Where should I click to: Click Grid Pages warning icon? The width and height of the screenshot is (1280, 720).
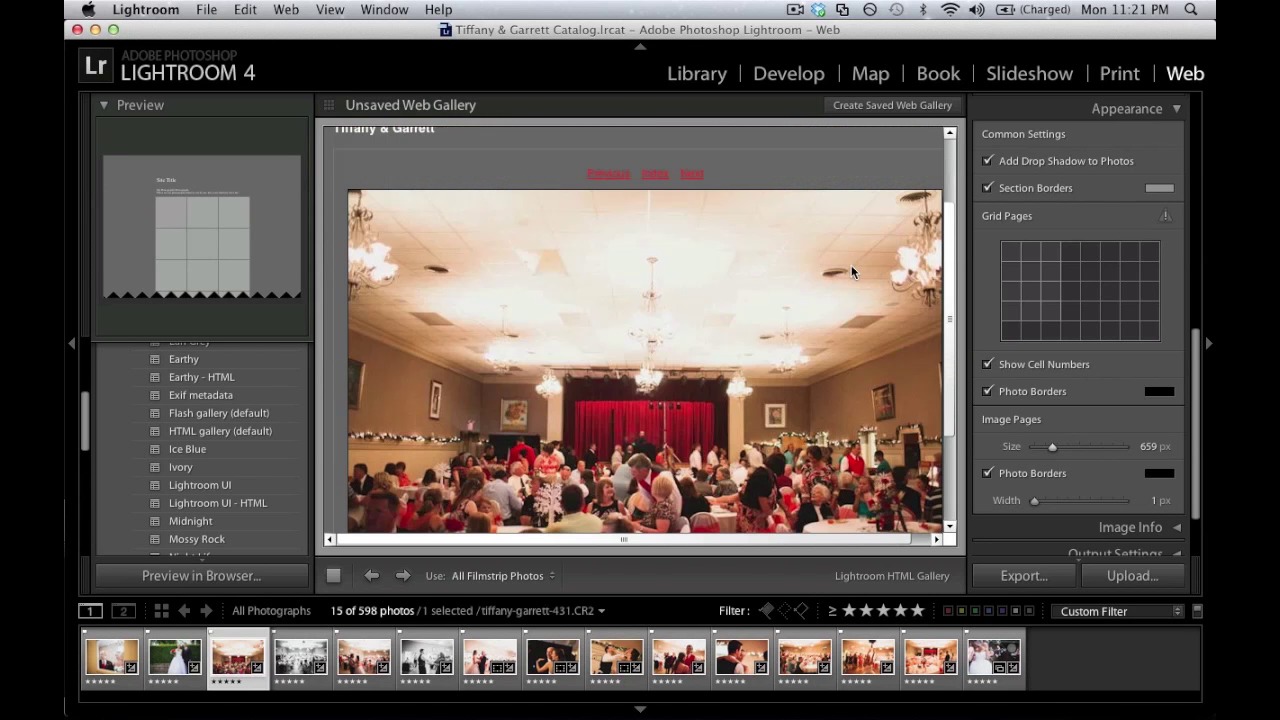1165,216
